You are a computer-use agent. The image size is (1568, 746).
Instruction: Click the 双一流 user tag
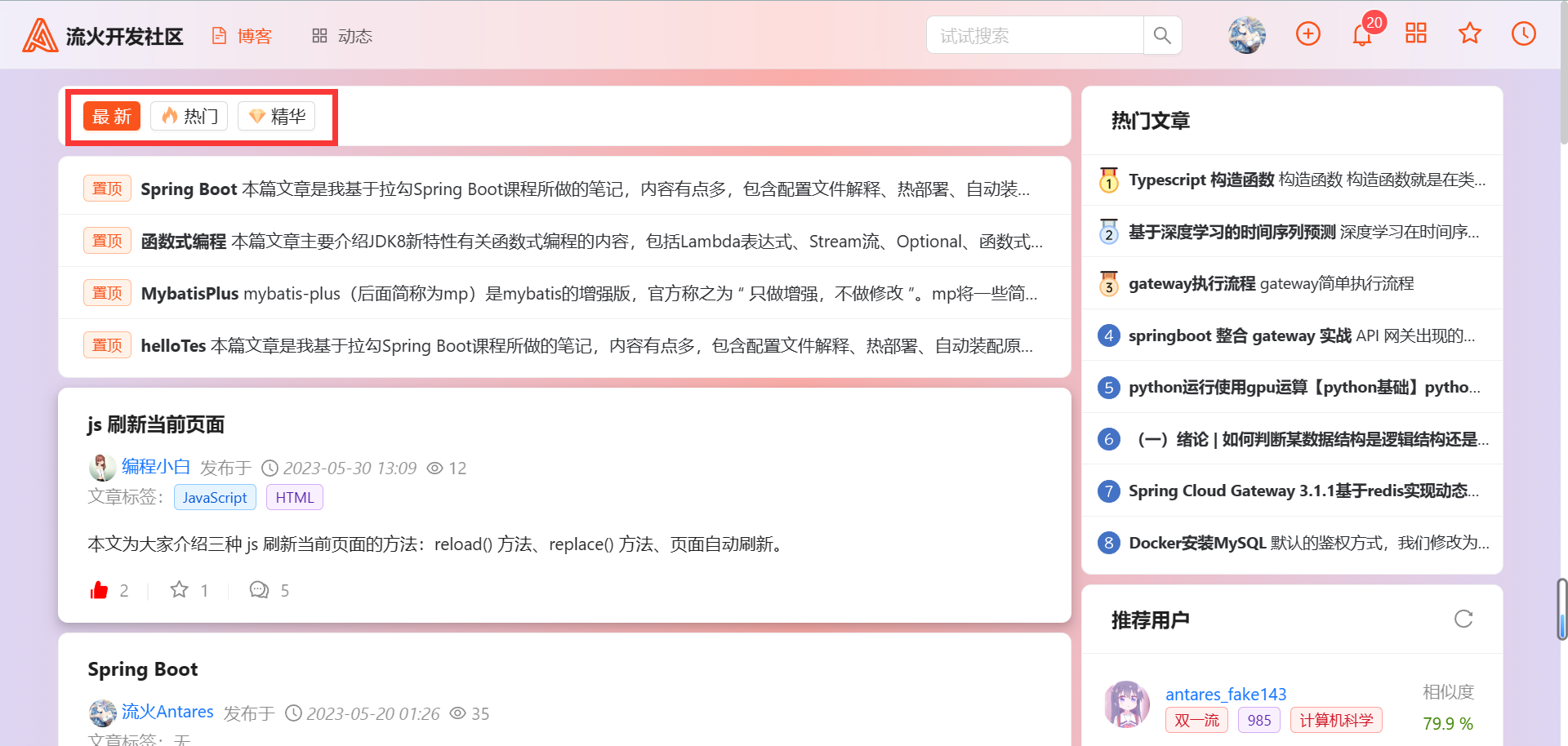tap(1196, 720)
